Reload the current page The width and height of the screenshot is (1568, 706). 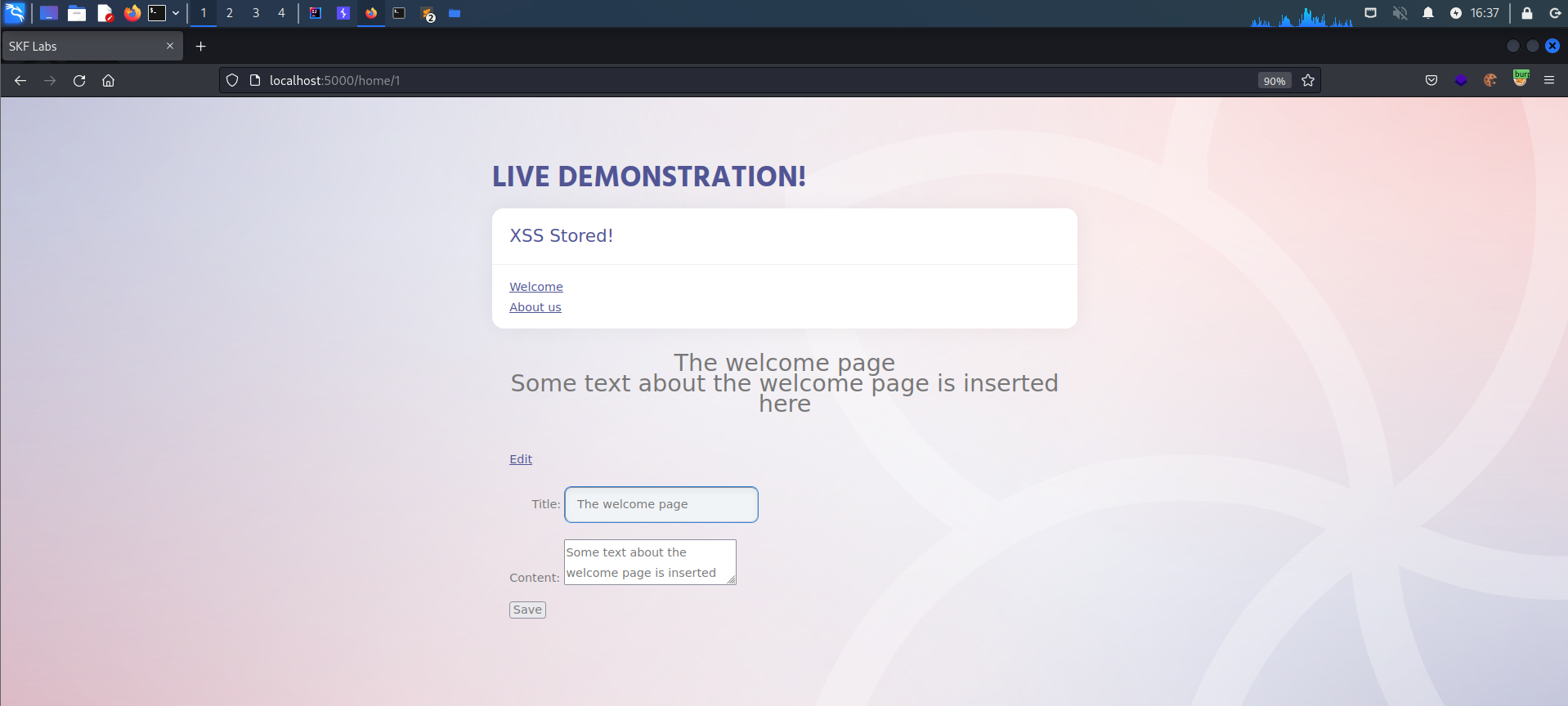[79, 80]
